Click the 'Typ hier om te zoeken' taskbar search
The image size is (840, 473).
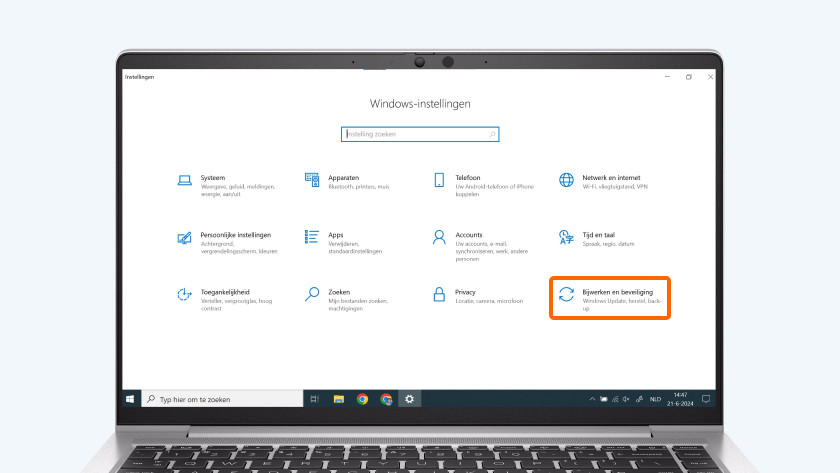click(x=222, y=399)
